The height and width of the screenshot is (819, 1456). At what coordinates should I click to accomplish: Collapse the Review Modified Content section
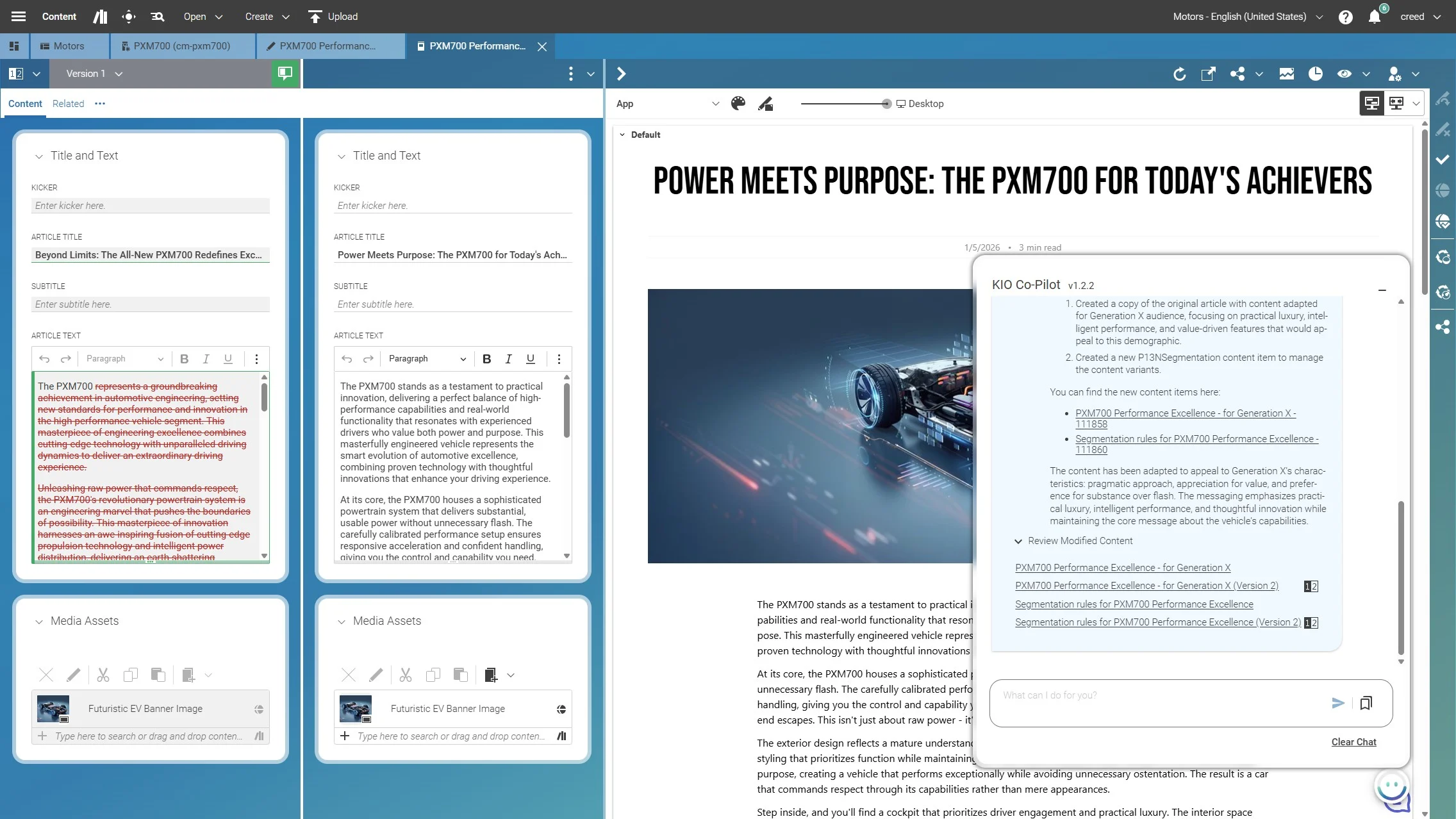(x=1018, y=542)
